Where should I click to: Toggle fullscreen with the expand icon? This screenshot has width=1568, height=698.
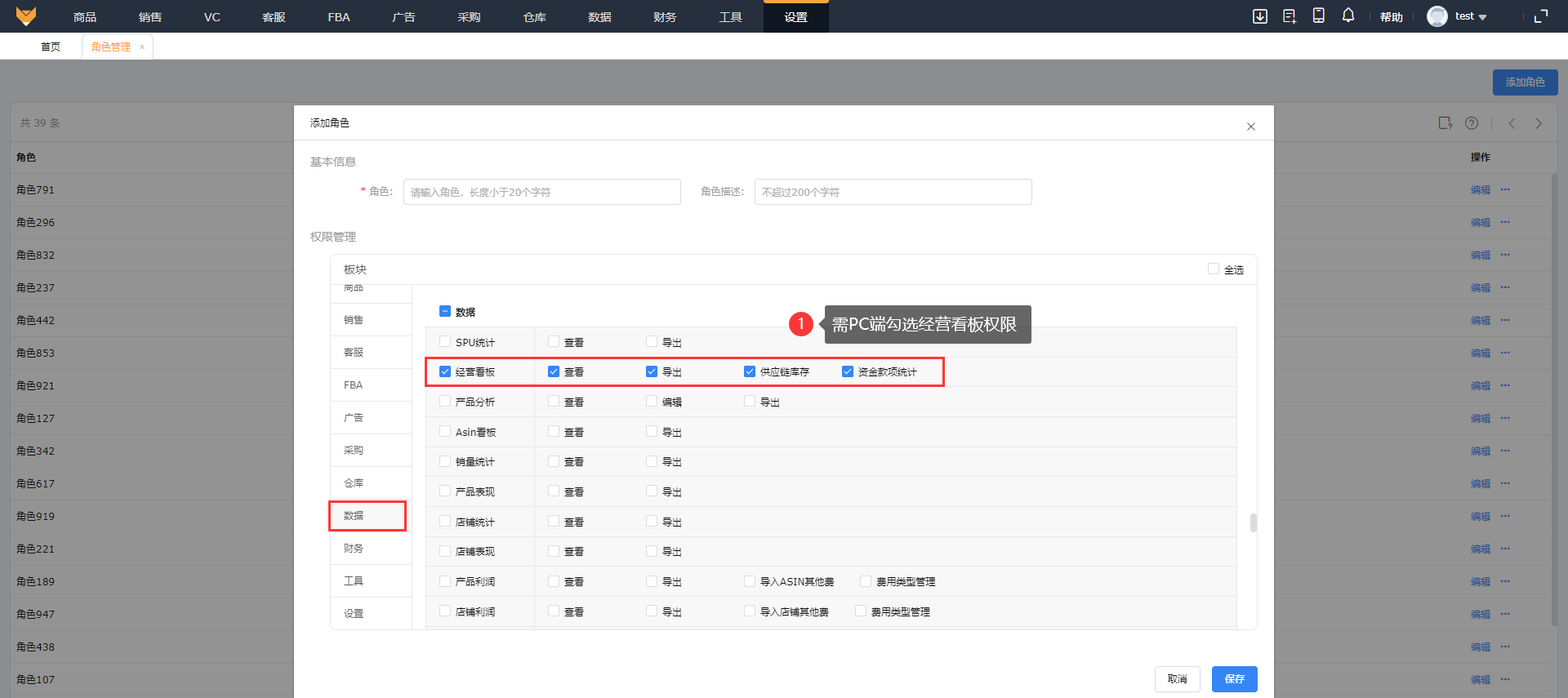pyautogui.click(x=1540, y=16)
